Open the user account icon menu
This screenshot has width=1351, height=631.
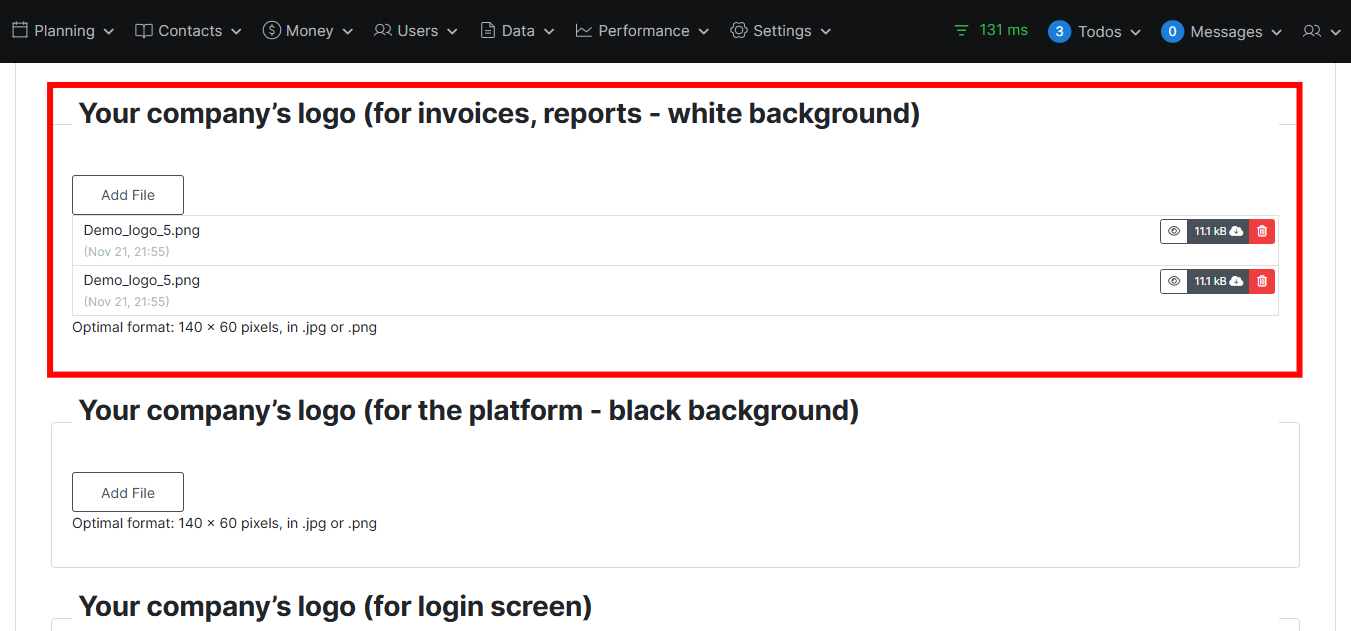[x=1321, y=31]
